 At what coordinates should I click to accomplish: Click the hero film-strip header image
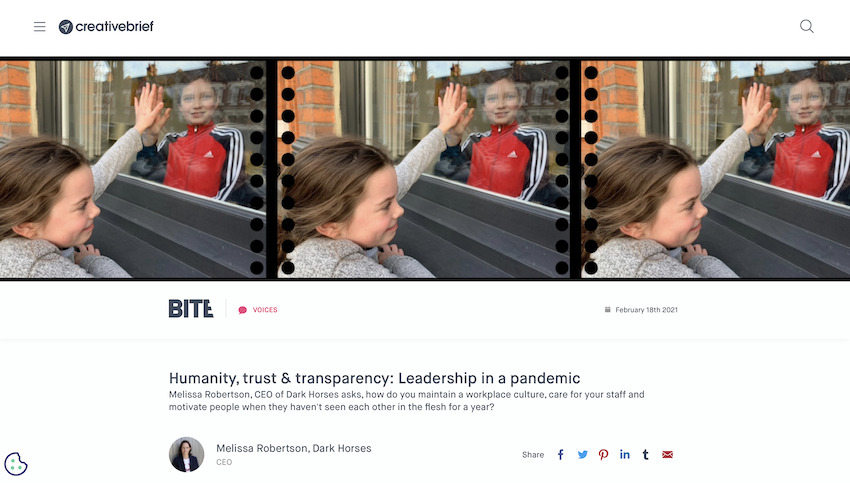(425, 169)
